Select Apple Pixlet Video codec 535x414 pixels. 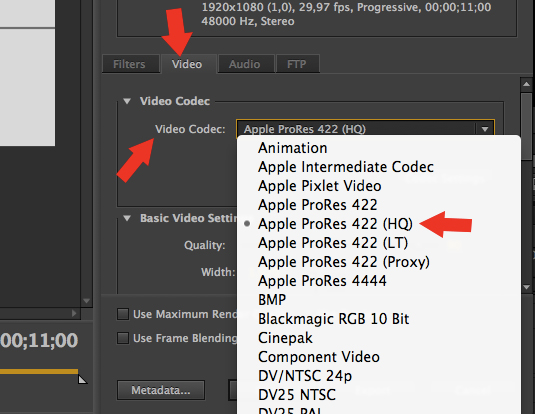tap(379, 186)
